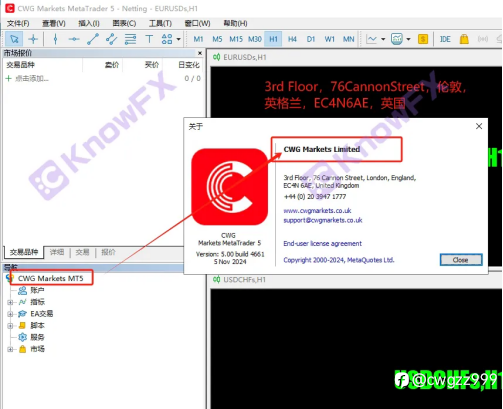Screen dimensions: 503x409
Task: Open the Market shopping bag icon
Action: tap(464, 39)
